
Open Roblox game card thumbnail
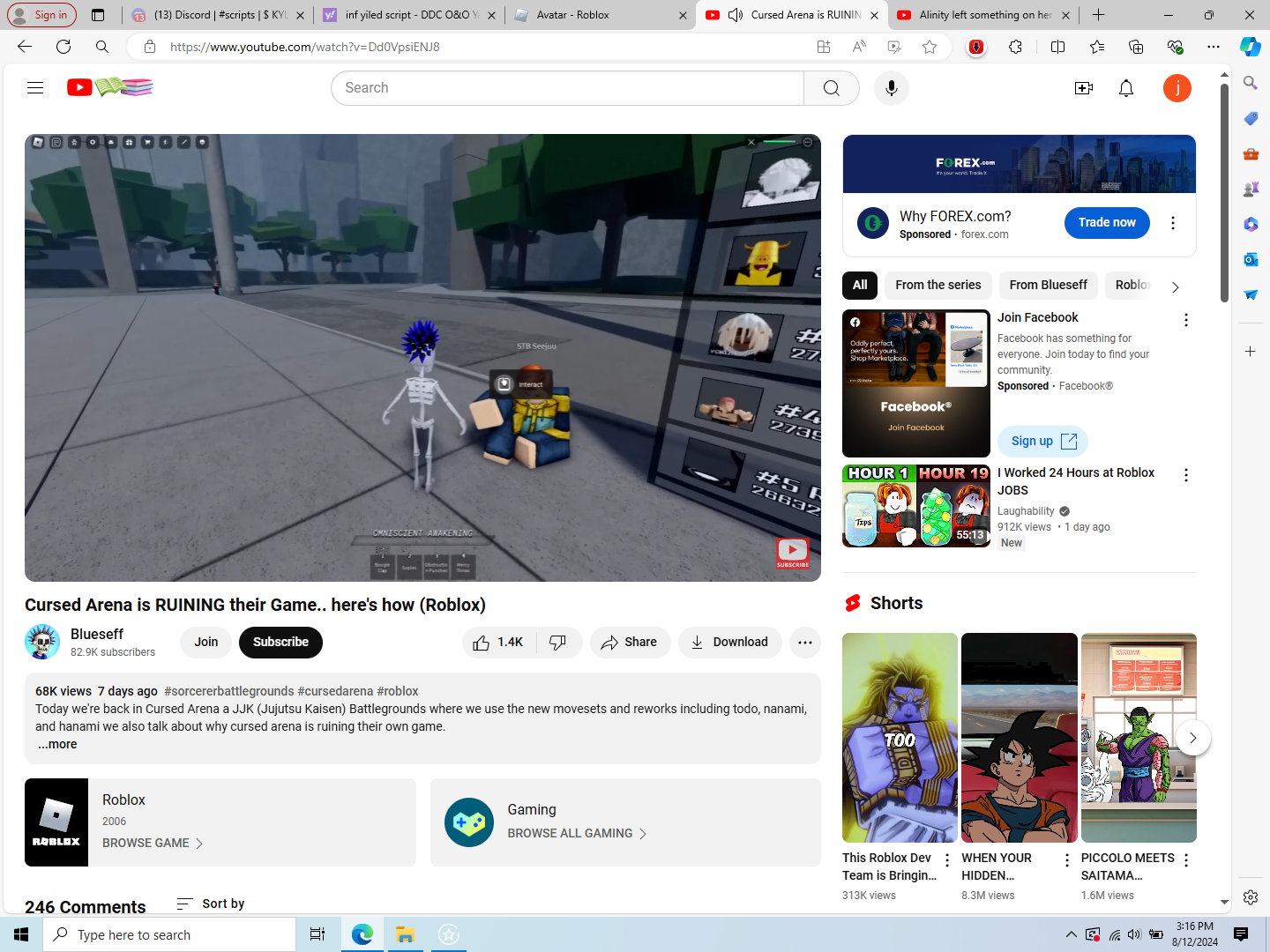(56, 822)
